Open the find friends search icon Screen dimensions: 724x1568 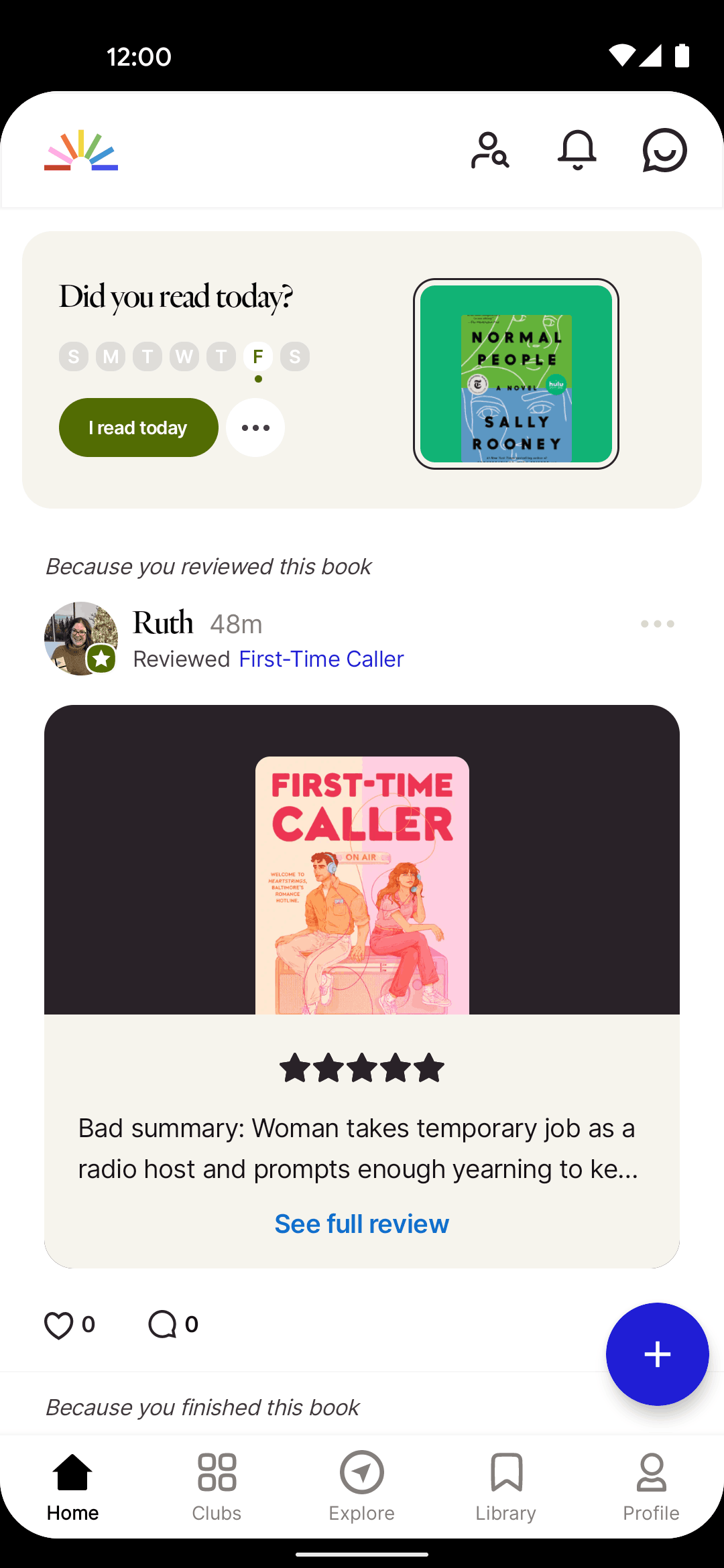pos(490,150)
